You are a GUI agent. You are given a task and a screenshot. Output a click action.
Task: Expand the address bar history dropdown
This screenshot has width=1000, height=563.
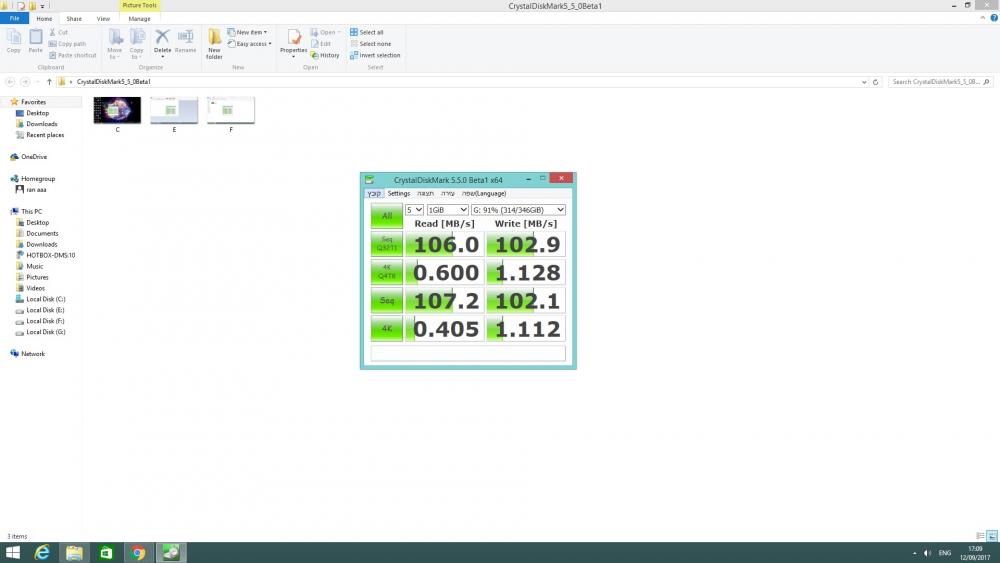point(864,82)
